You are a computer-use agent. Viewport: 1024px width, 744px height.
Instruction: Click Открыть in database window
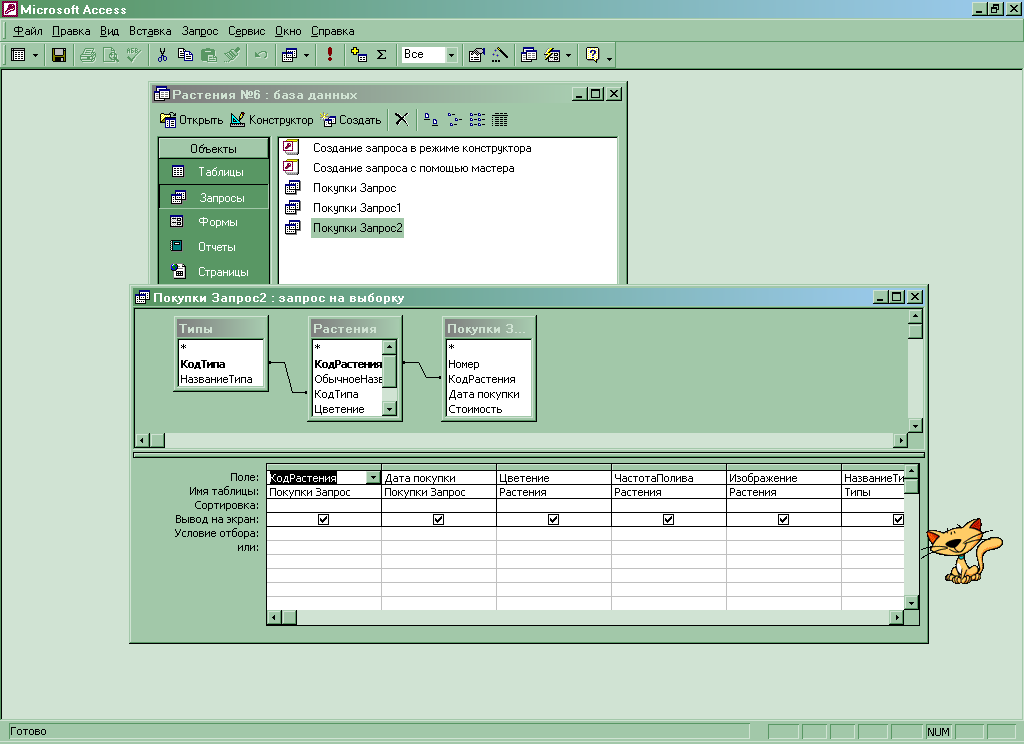[191, 120]
